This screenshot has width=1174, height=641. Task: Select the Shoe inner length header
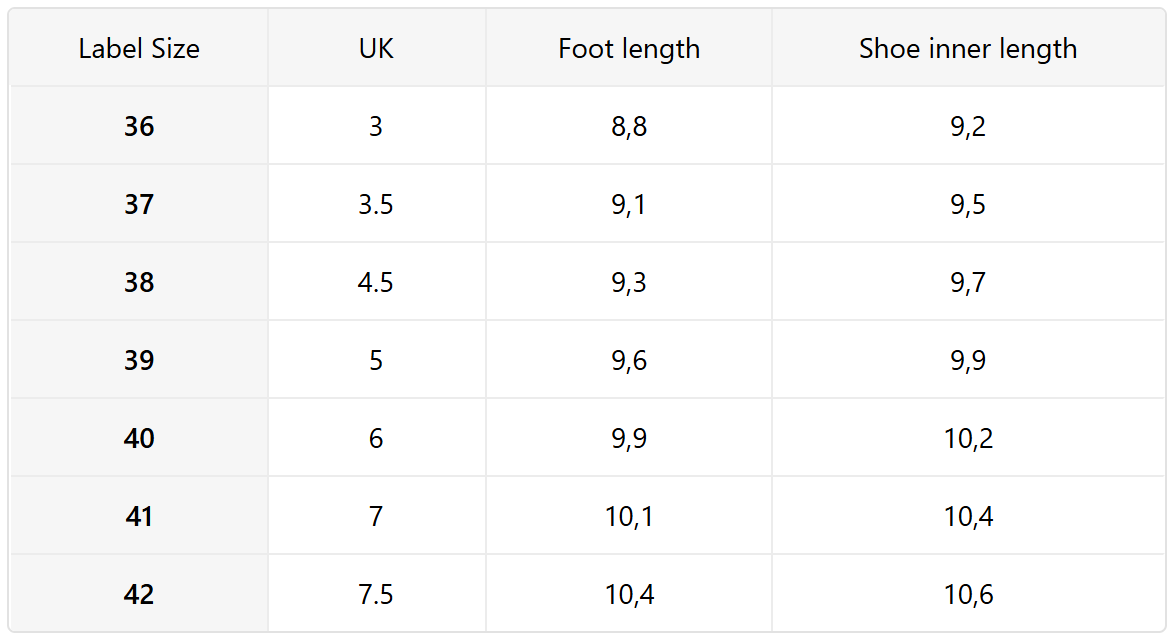pyautogui.click(x=968, y=49)
